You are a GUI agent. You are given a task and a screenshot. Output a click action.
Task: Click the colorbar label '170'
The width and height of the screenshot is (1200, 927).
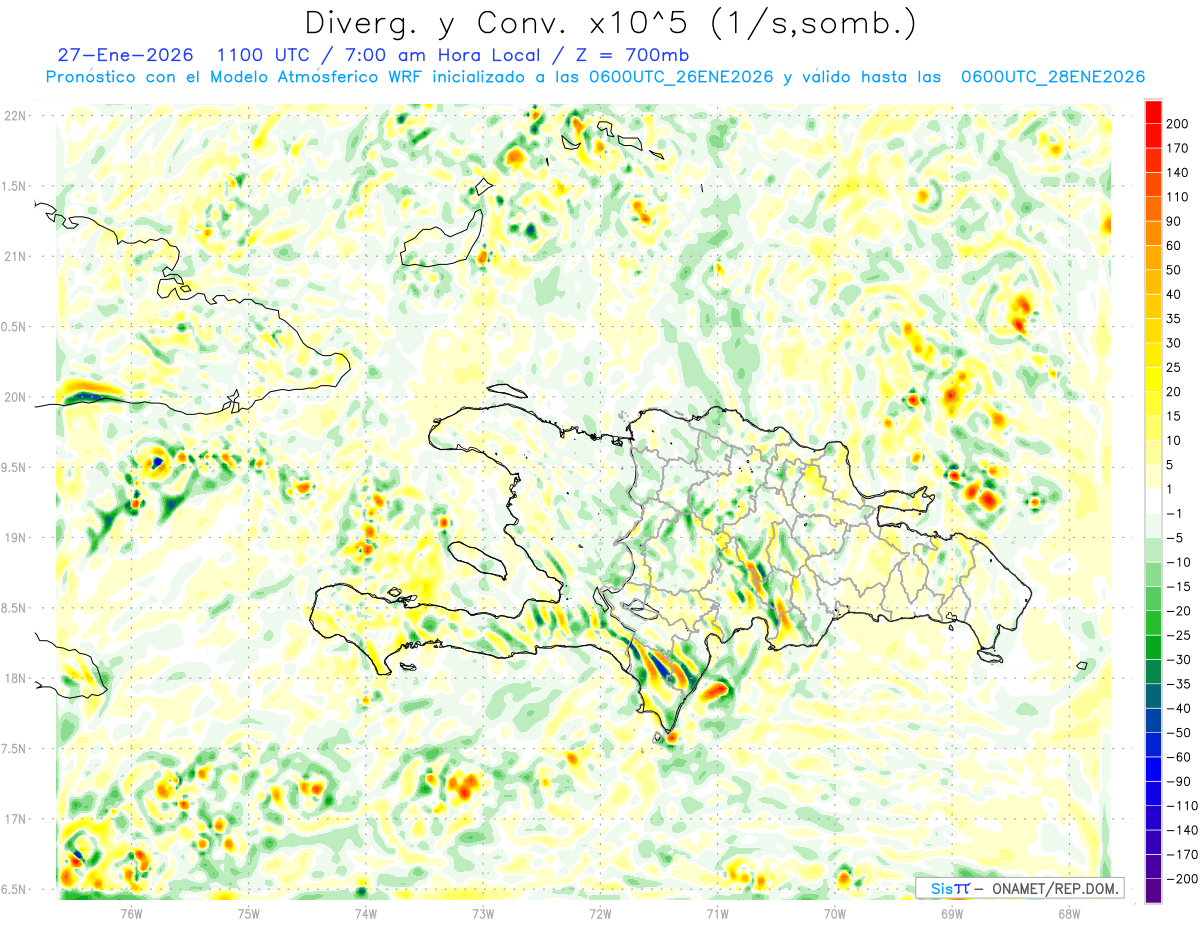click(1176, 149)
